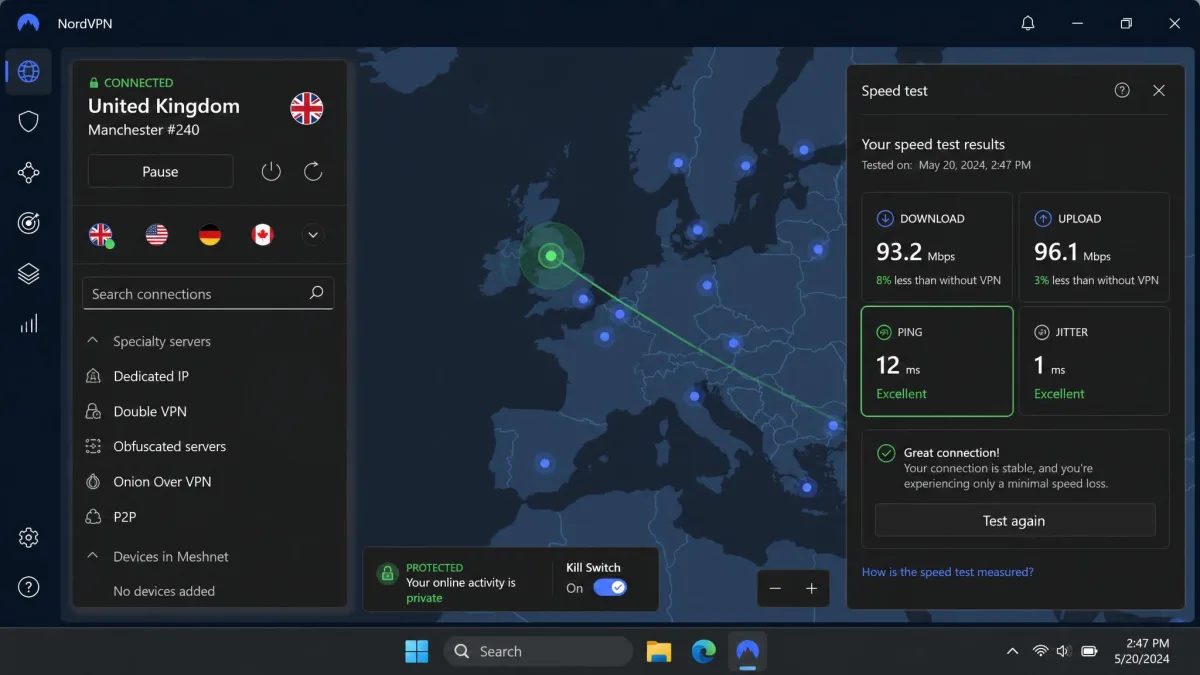Close the Speed test panel

(x=1159, y=90)
